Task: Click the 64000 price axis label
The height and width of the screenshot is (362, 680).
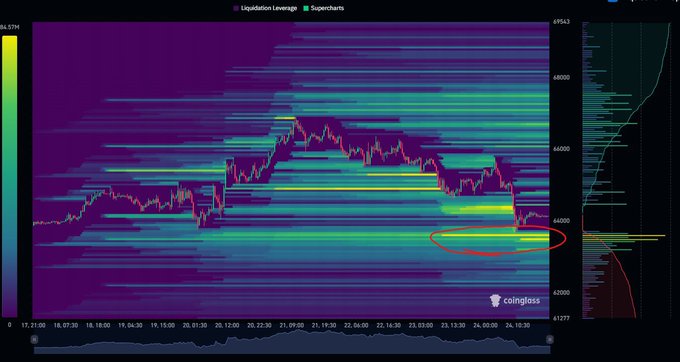Action: 562,221
